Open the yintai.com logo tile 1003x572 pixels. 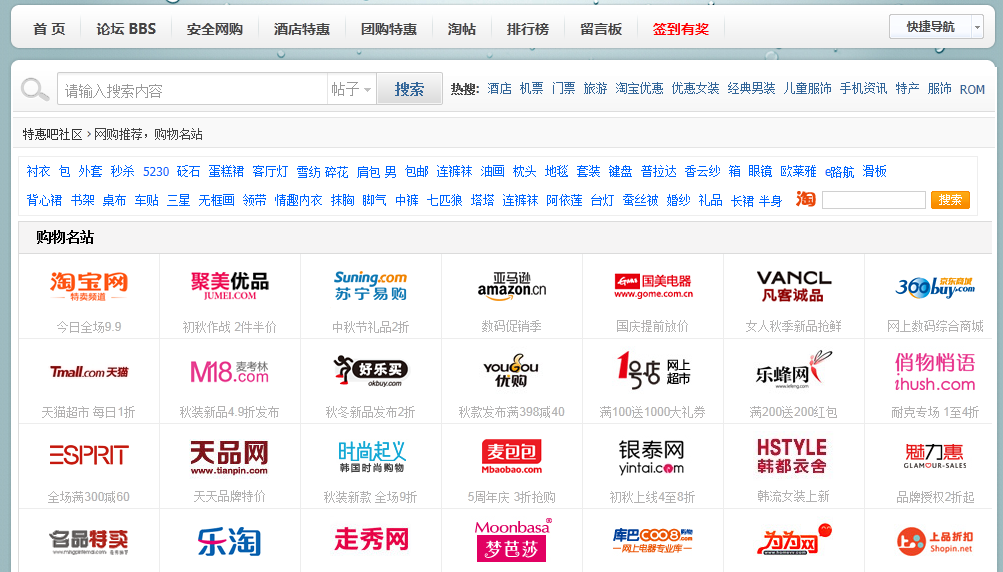[x=652, y=457]
